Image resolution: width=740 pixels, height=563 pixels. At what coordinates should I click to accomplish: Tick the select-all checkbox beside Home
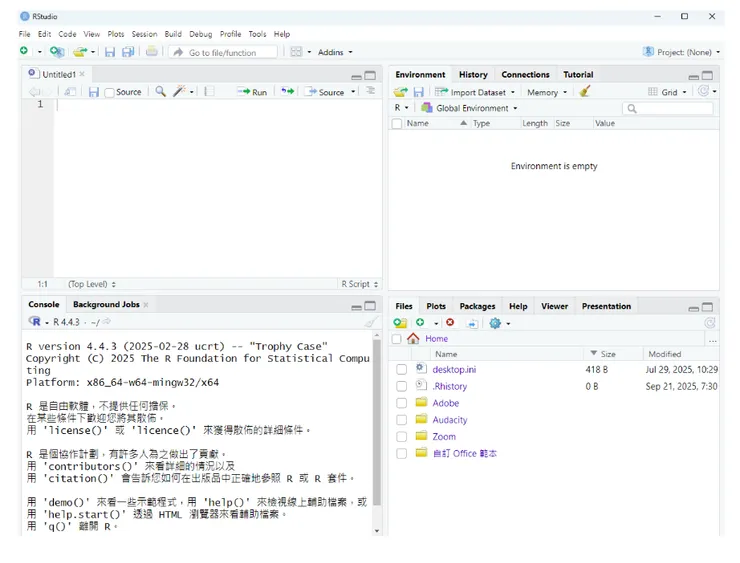(x=396, y=339)
